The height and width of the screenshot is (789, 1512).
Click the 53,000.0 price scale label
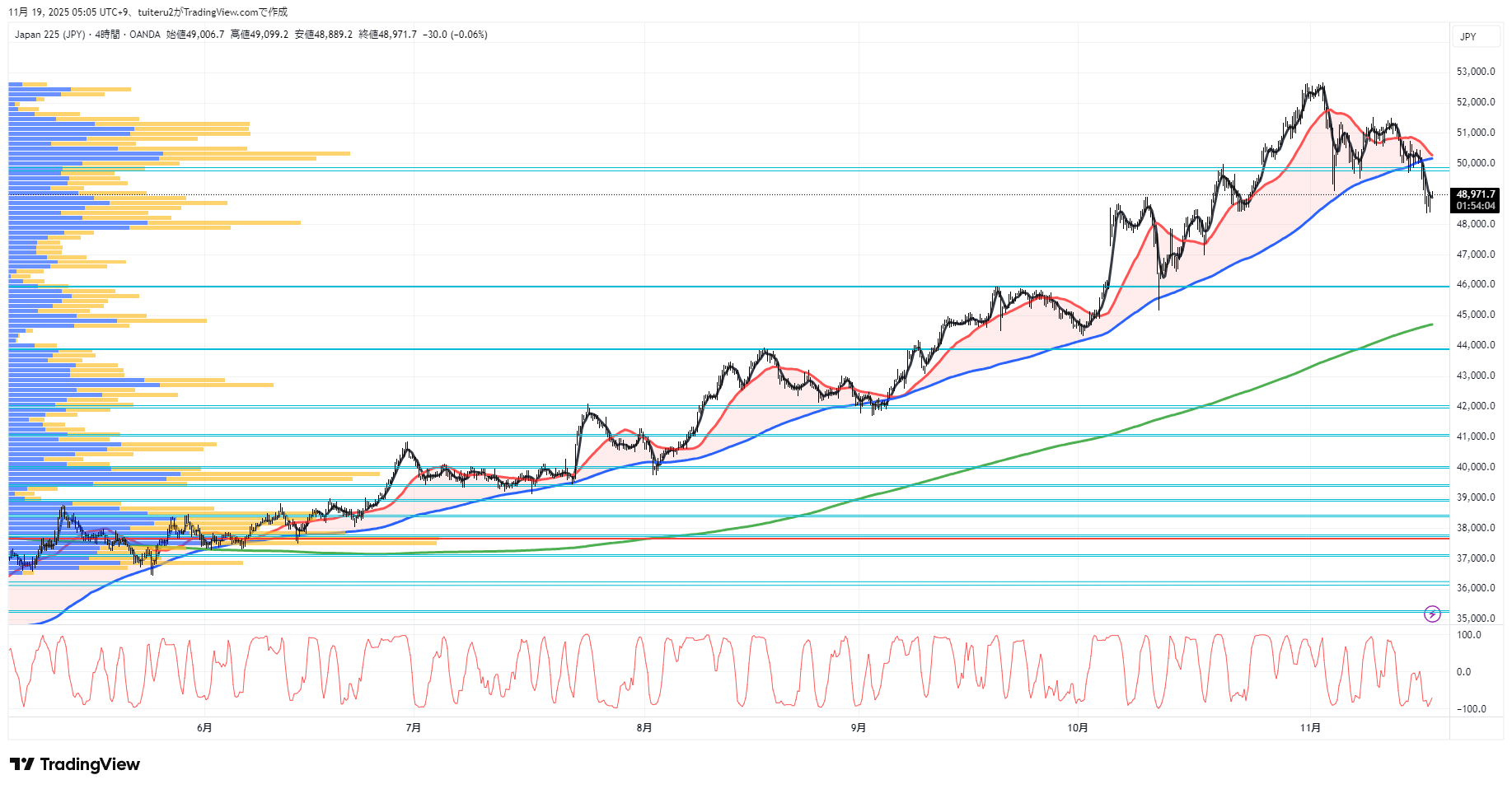pos(1475,72)
